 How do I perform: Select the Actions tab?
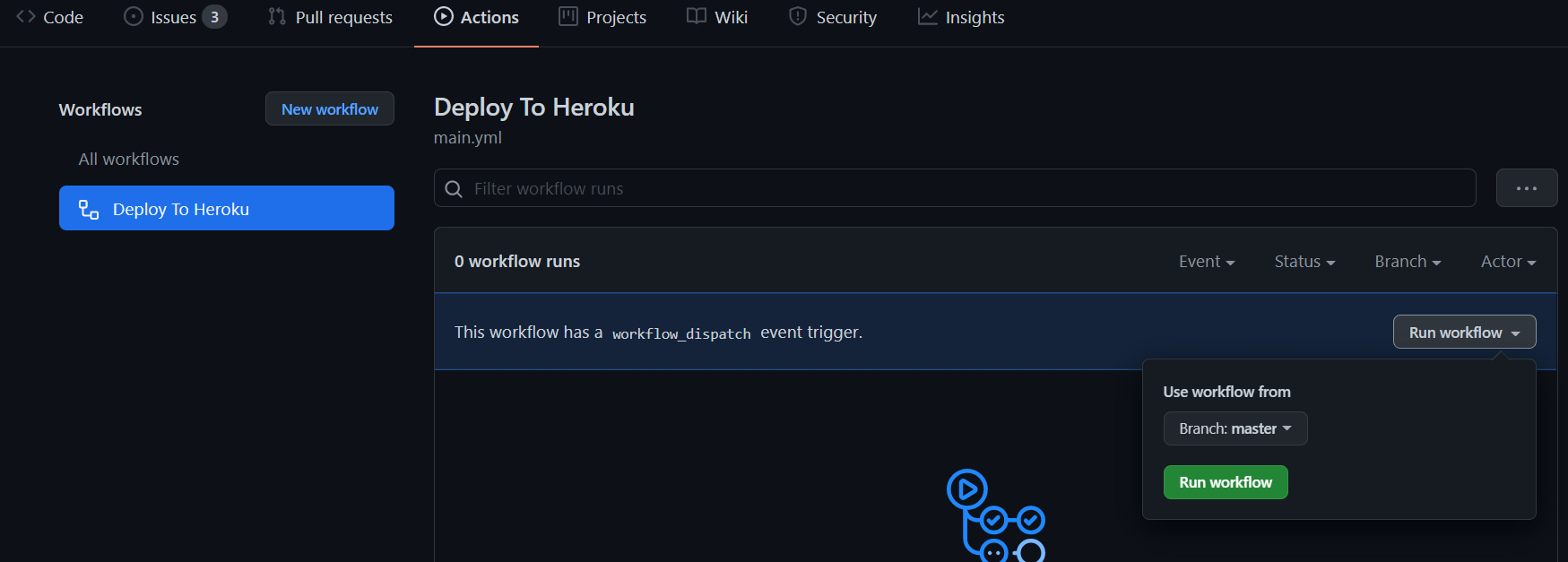(476, 17)
